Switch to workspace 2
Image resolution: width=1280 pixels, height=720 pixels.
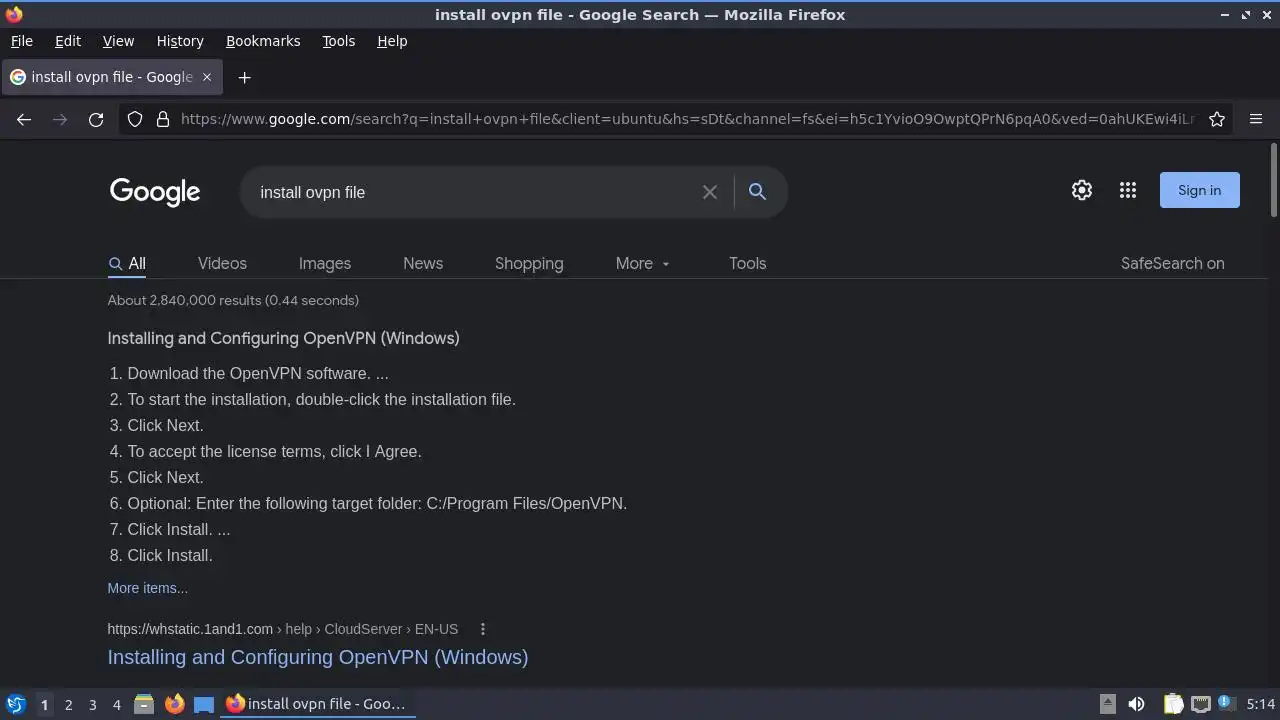(x=68, y=704)
